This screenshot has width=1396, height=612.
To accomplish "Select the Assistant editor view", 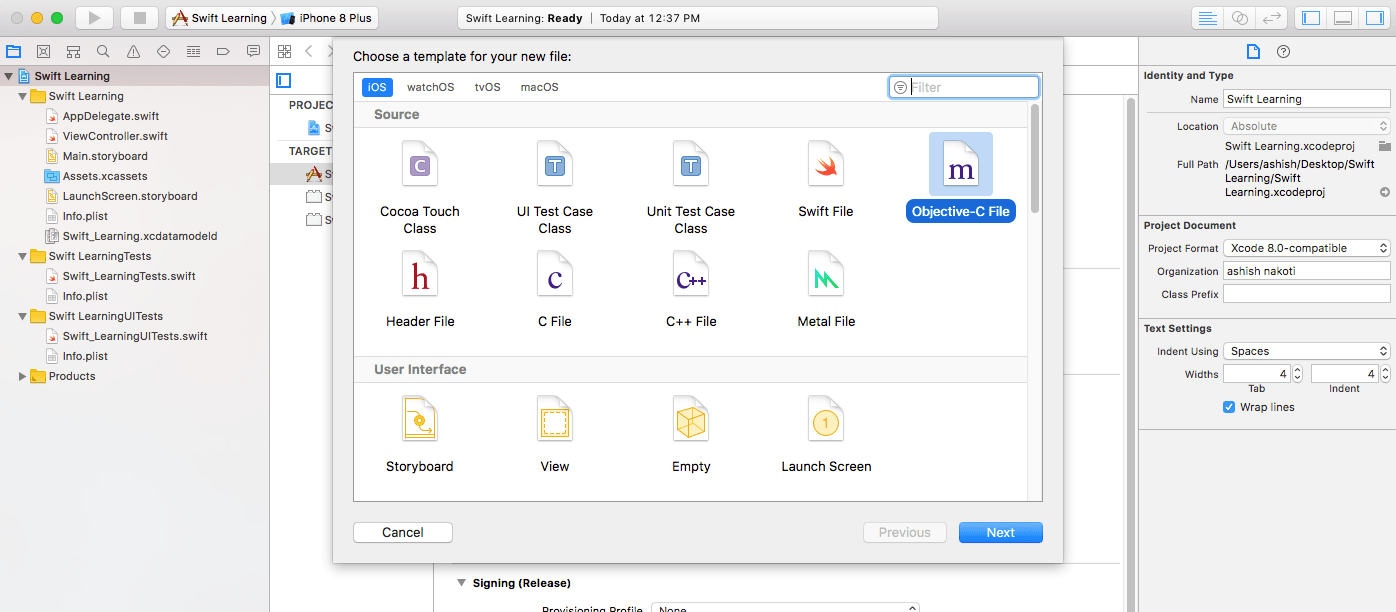I will click(1240, 18).
